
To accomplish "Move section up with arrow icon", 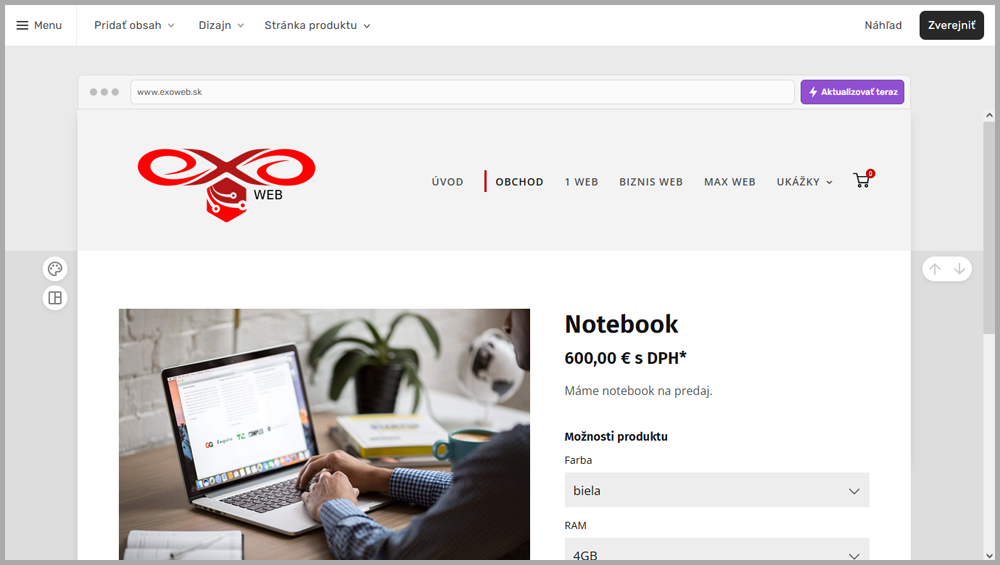I will (x=934, y=269).
